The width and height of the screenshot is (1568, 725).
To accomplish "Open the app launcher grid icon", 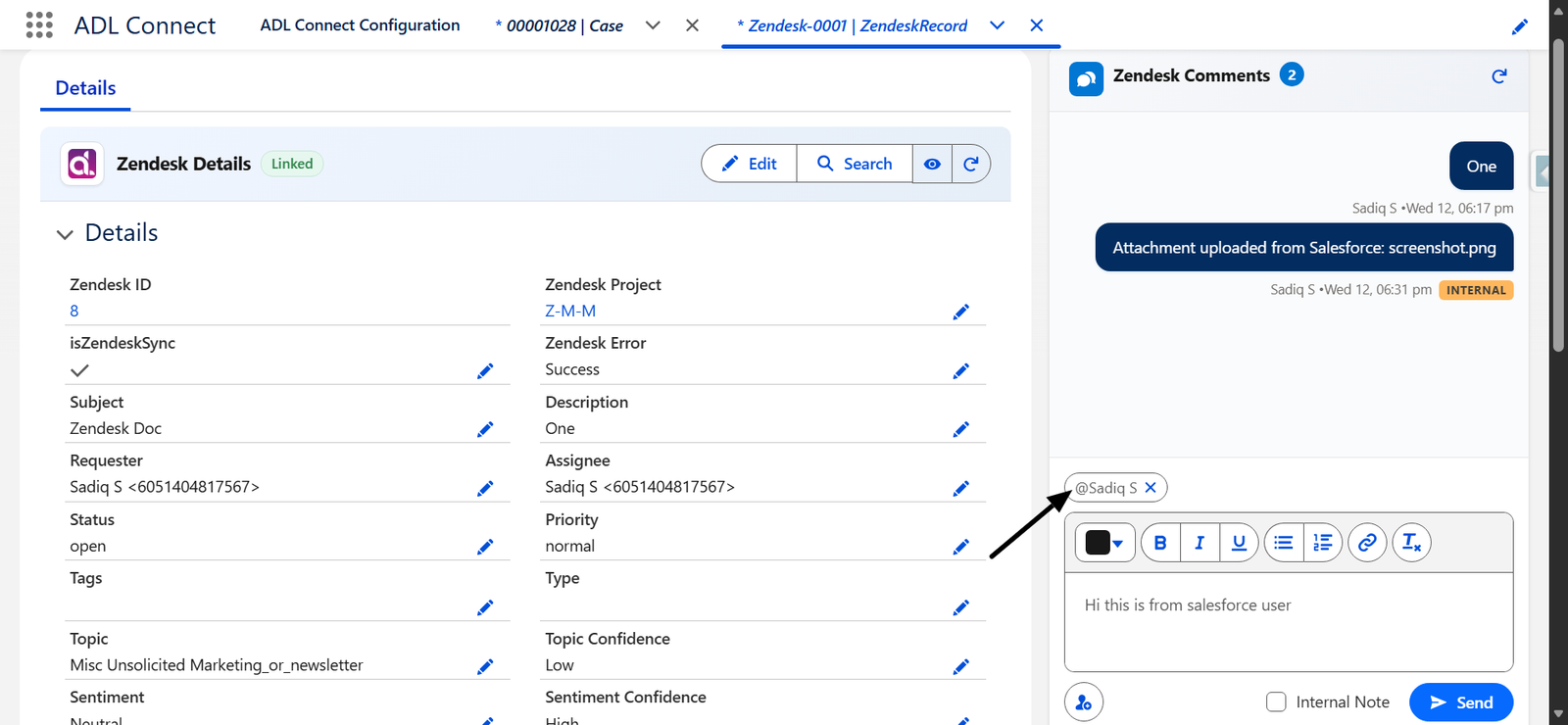I will (39, 25).
